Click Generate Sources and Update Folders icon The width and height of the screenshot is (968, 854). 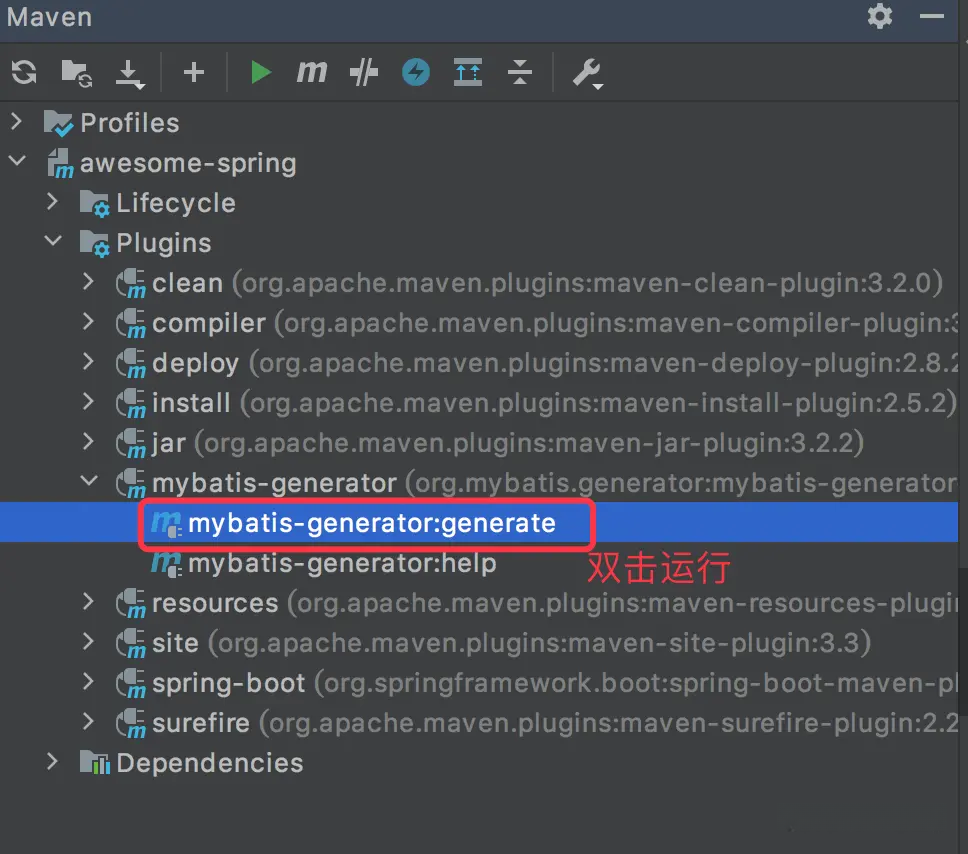pos(77,73)
